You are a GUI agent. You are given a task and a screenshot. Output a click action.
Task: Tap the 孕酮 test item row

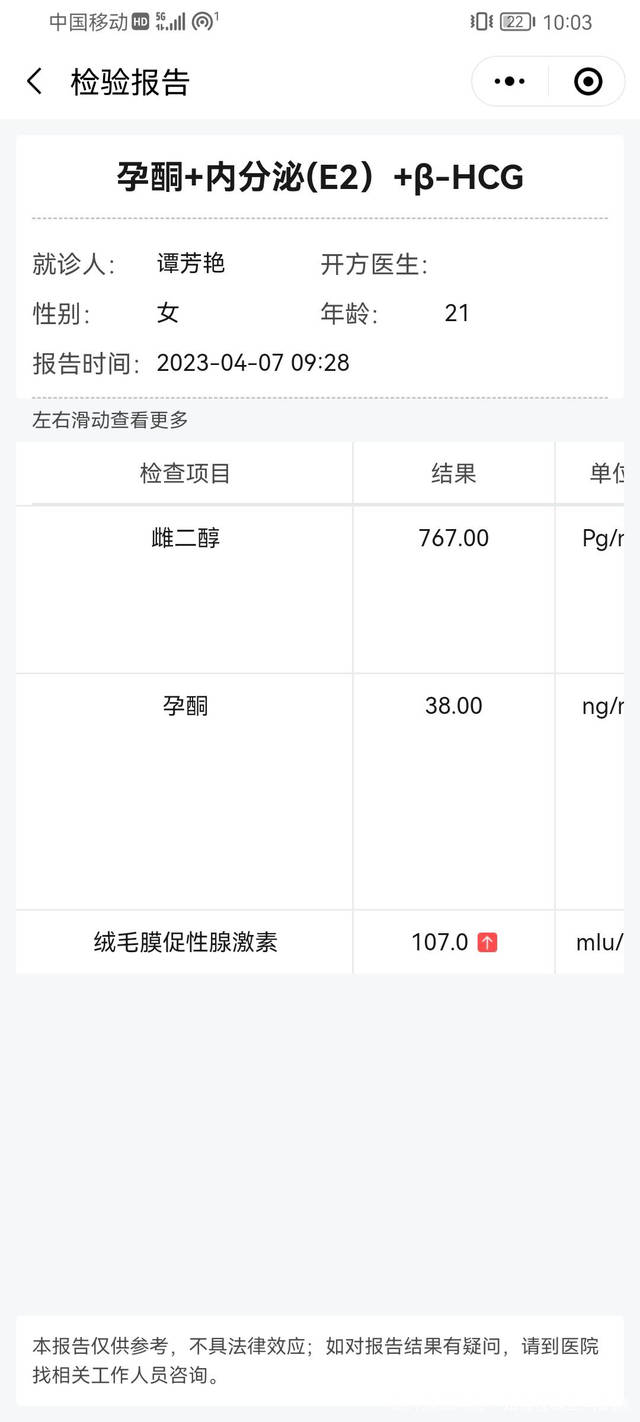pos(185,706)
